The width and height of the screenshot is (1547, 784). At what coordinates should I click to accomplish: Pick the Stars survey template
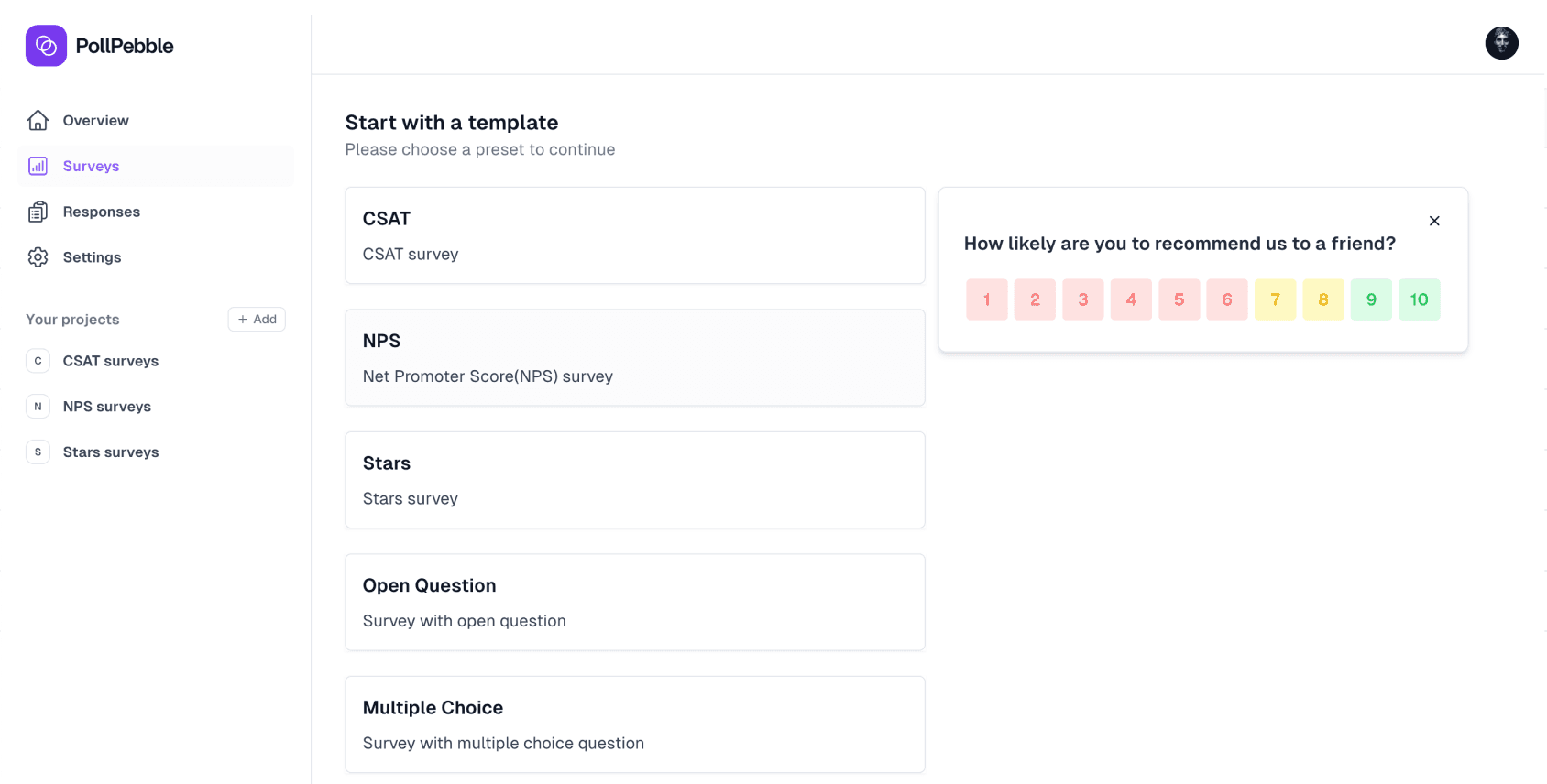(634, 480)
